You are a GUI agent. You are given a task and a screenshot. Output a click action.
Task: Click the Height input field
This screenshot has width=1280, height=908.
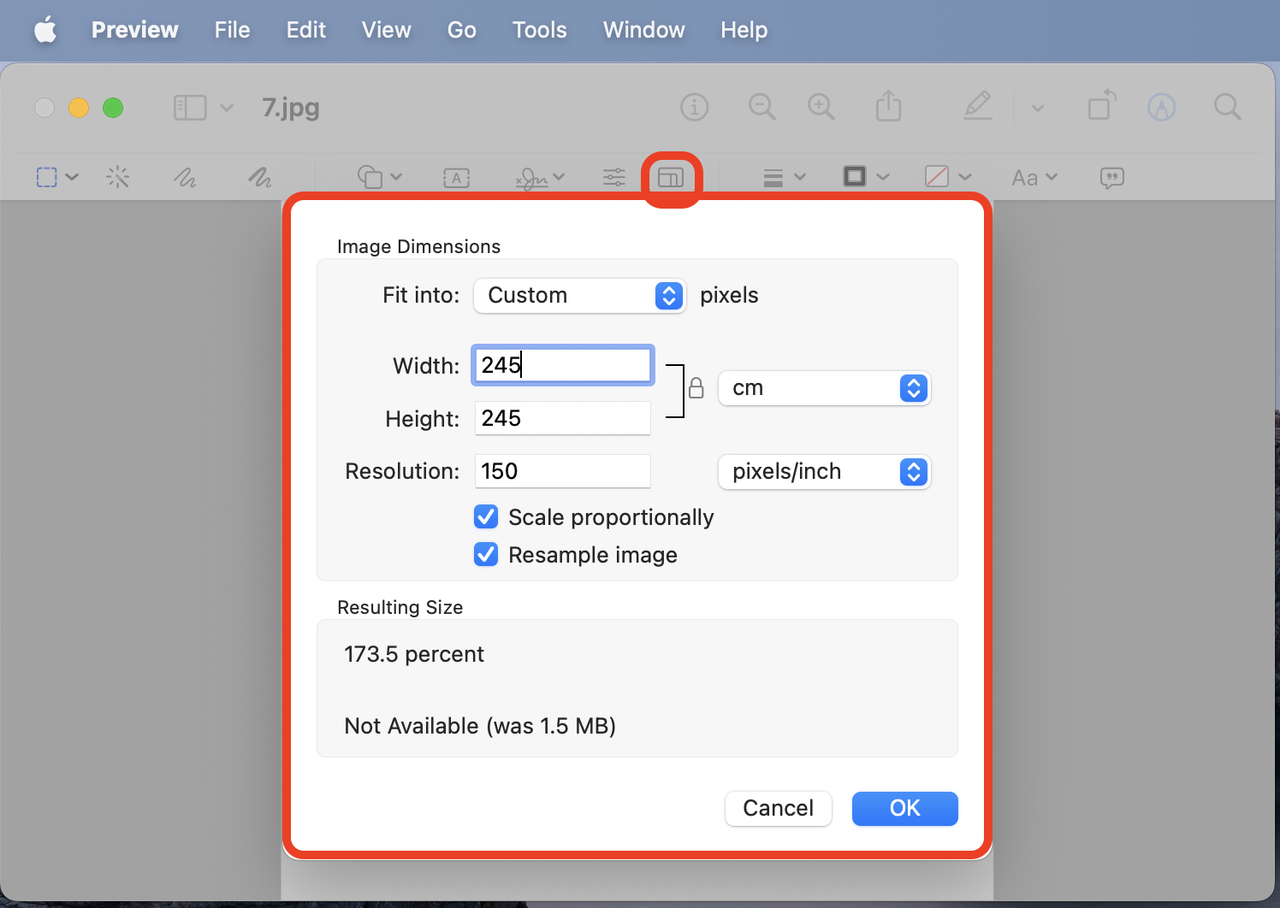click(562, 418)
